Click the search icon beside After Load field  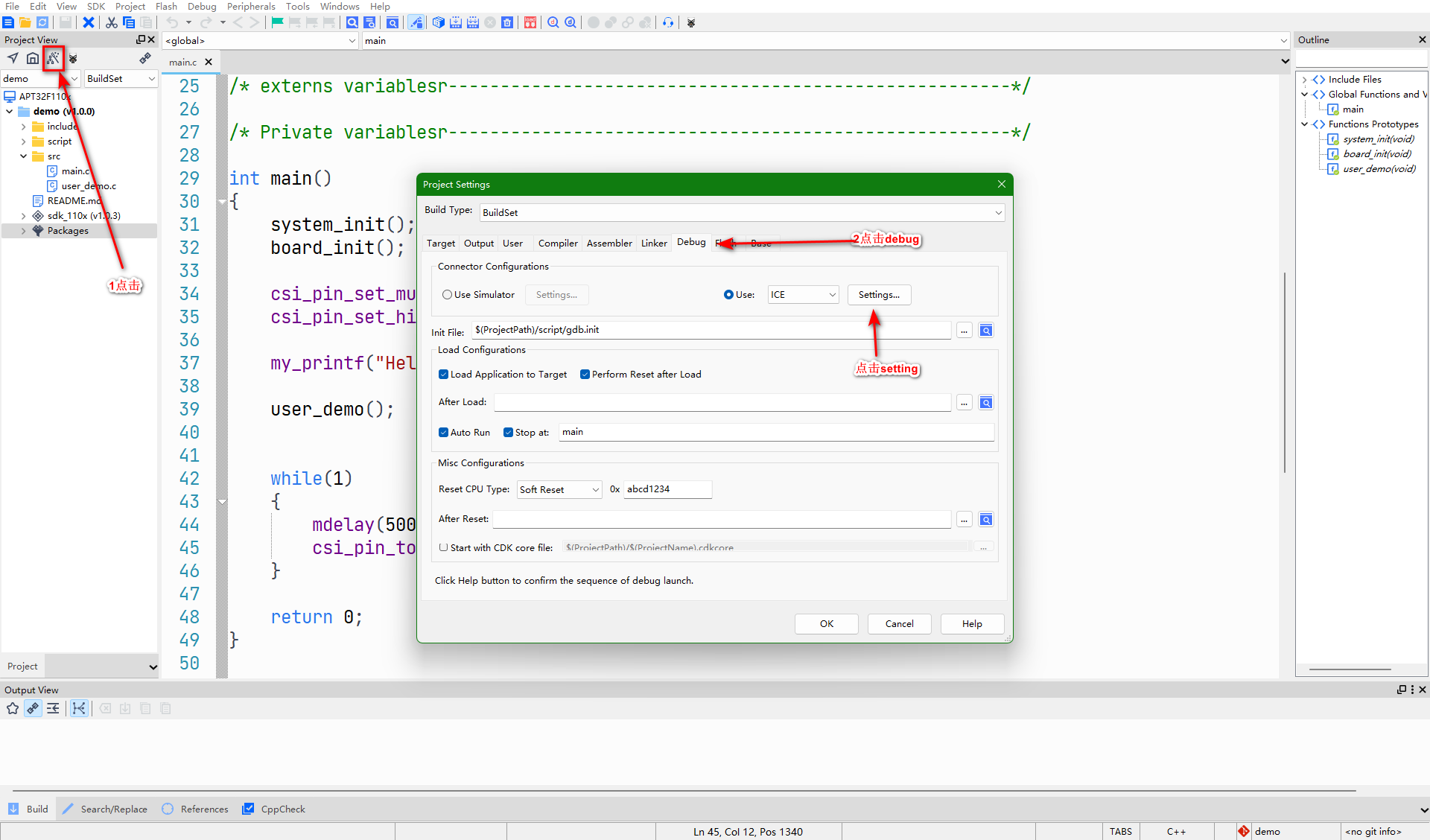tap(986, 403)
